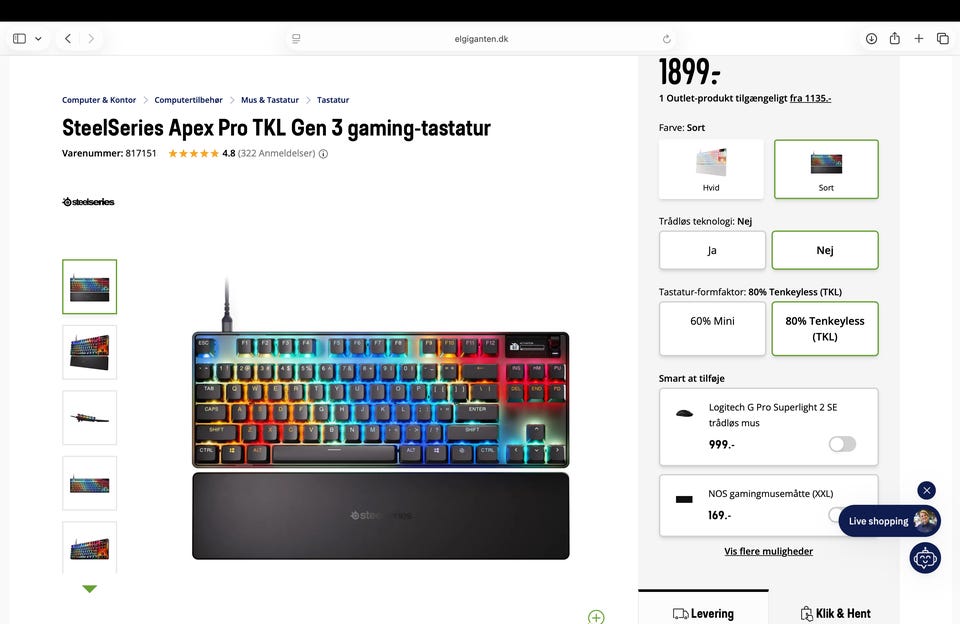Open a new tab with the plus icon
This screenshot has height=624, width=960.
click(918, 39)
